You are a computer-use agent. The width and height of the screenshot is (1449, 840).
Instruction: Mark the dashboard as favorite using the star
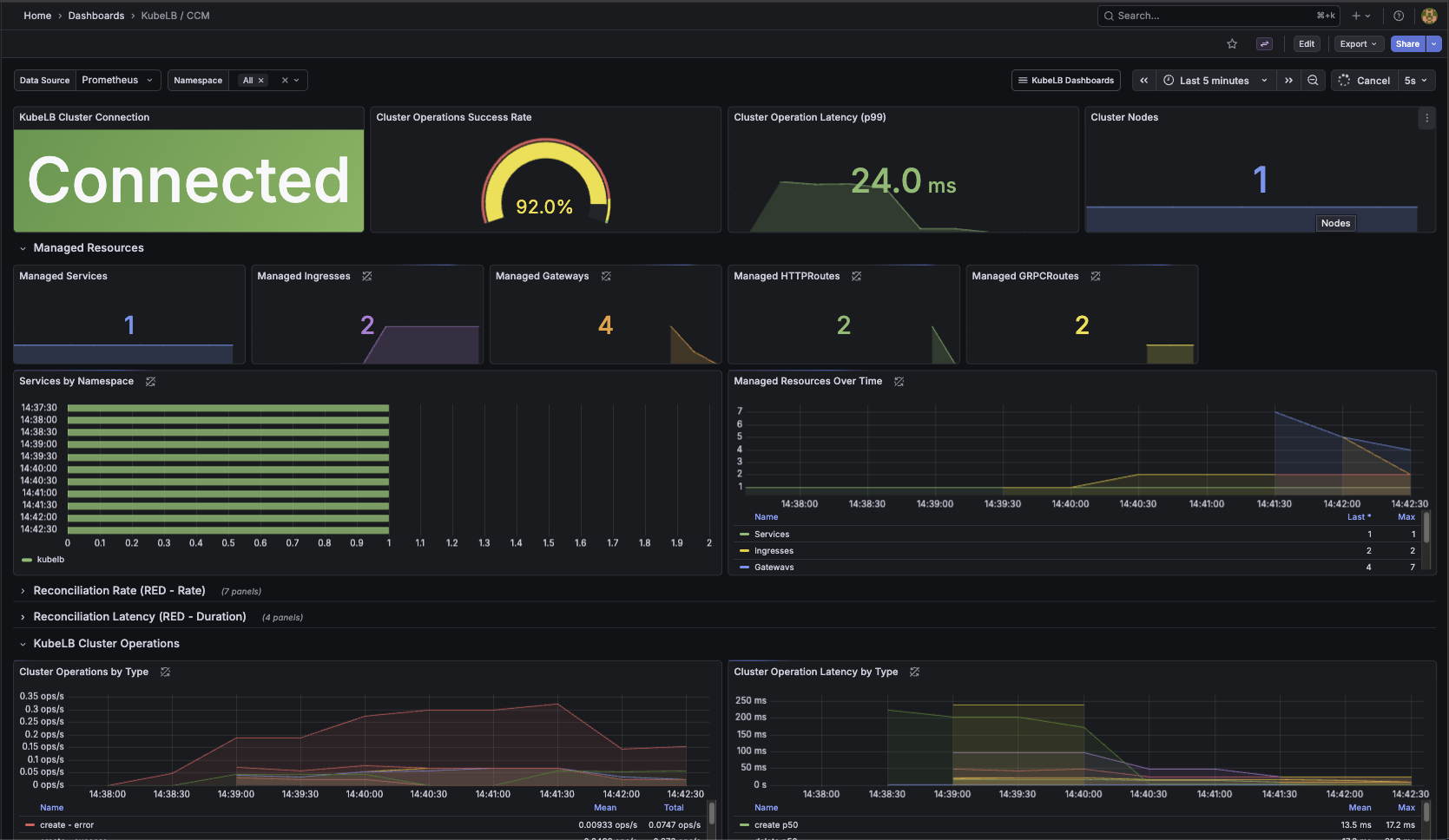click(1232, 43)
